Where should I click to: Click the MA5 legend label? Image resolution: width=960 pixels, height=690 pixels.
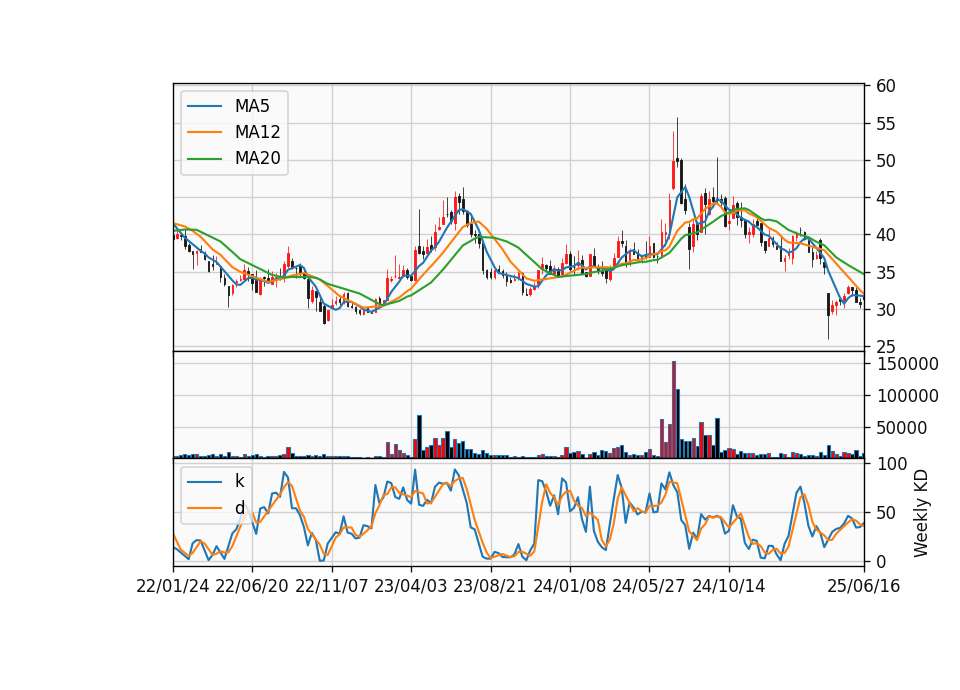[x=252, y=106]
